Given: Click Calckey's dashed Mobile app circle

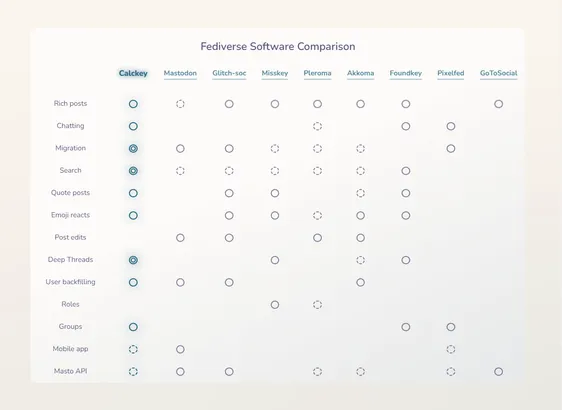Looking at the screenshot, I should [133, 349].
